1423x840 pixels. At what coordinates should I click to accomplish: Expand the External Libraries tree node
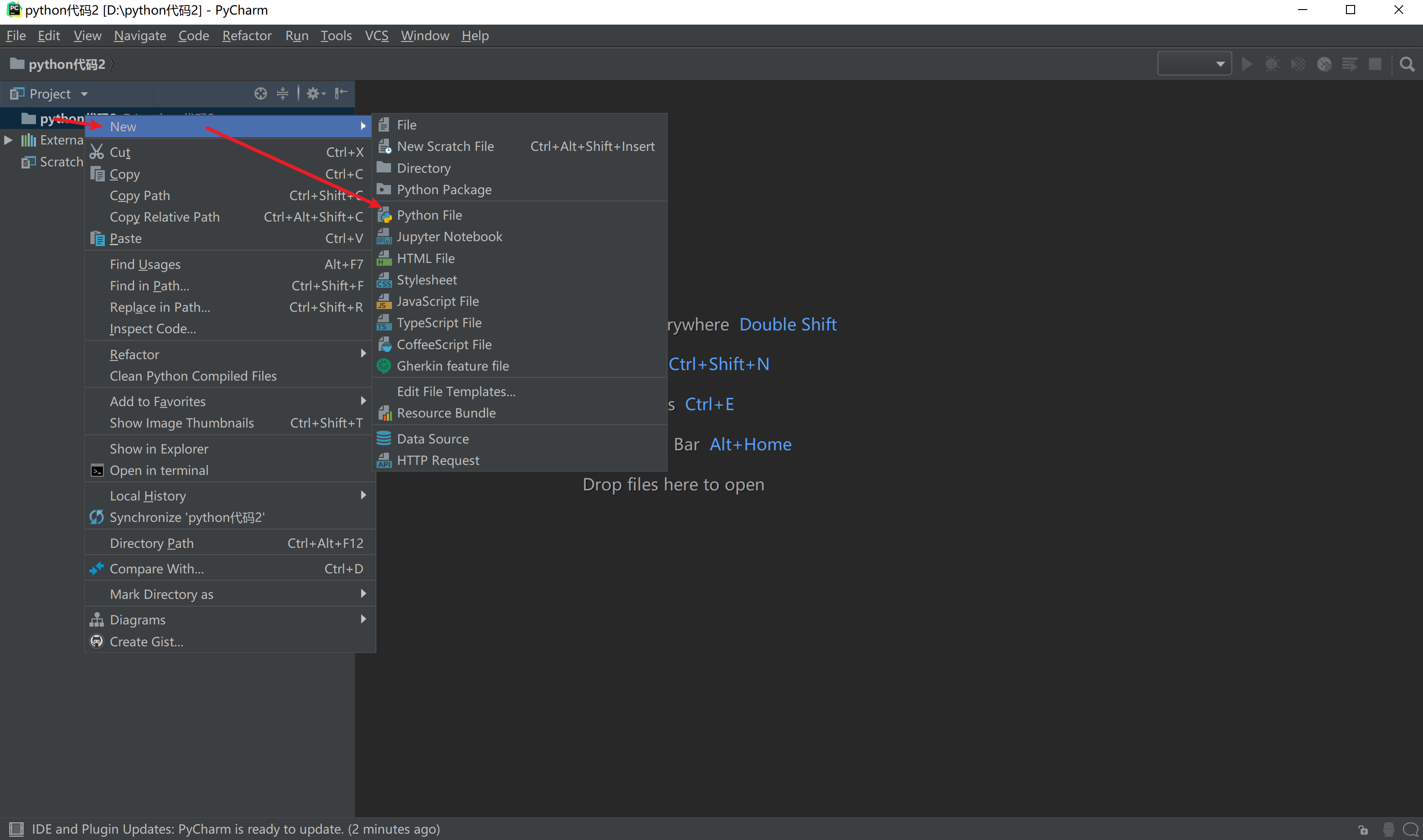pyautogui.click(x=9, y=140)
